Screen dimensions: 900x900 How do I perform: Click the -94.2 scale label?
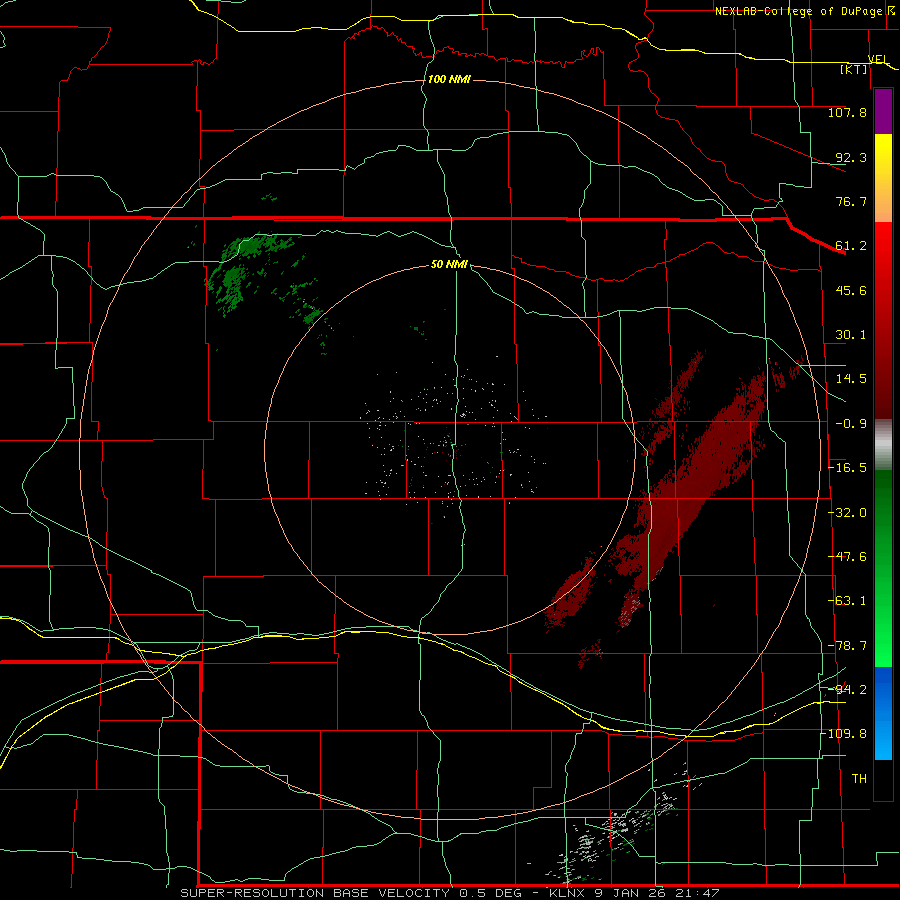pyautogui.click(x=848, y=690)
